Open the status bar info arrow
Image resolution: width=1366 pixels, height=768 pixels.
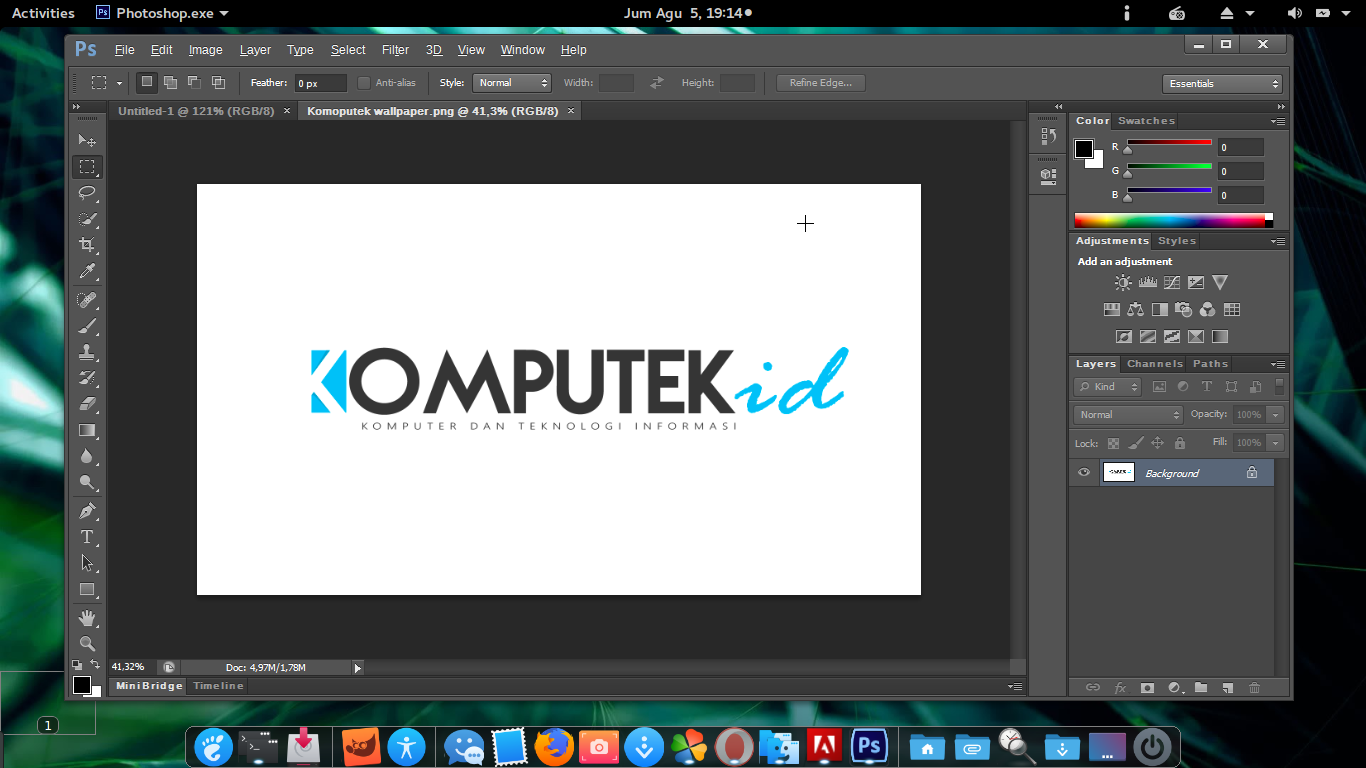coord(357,667)
